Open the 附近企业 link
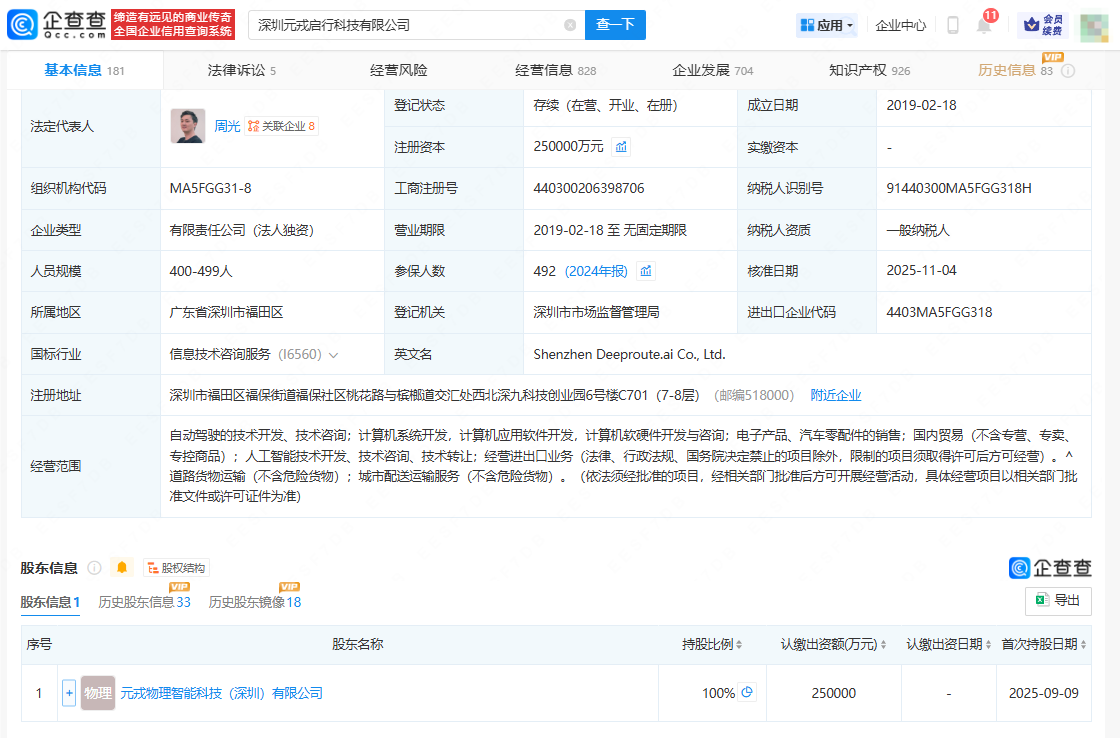The width and height of the screenshot is (1120, 738). (x=835, y=396)
